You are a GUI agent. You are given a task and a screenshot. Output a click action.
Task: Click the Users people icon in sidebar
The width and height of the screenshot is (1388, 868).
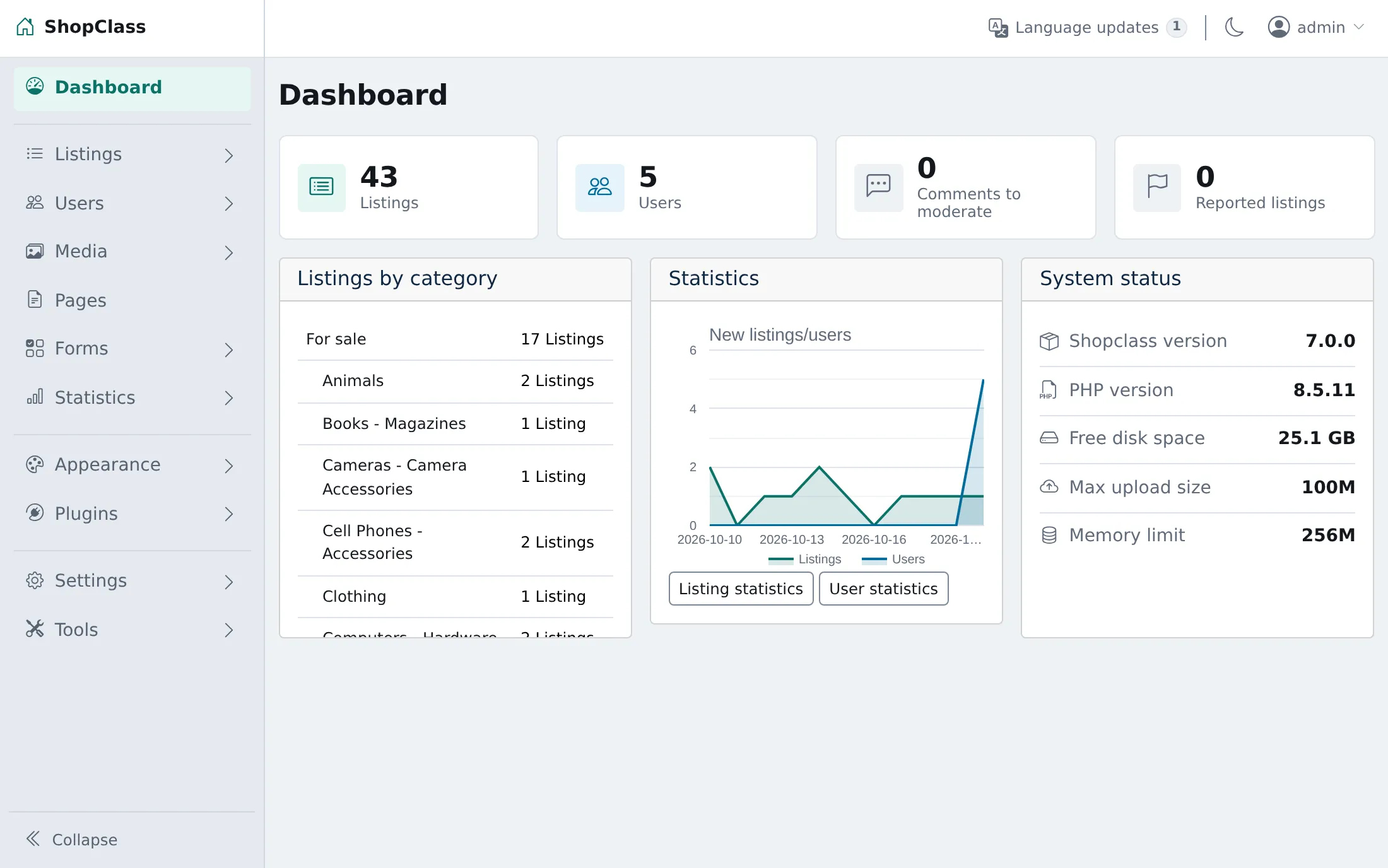[x=35, y=203]
